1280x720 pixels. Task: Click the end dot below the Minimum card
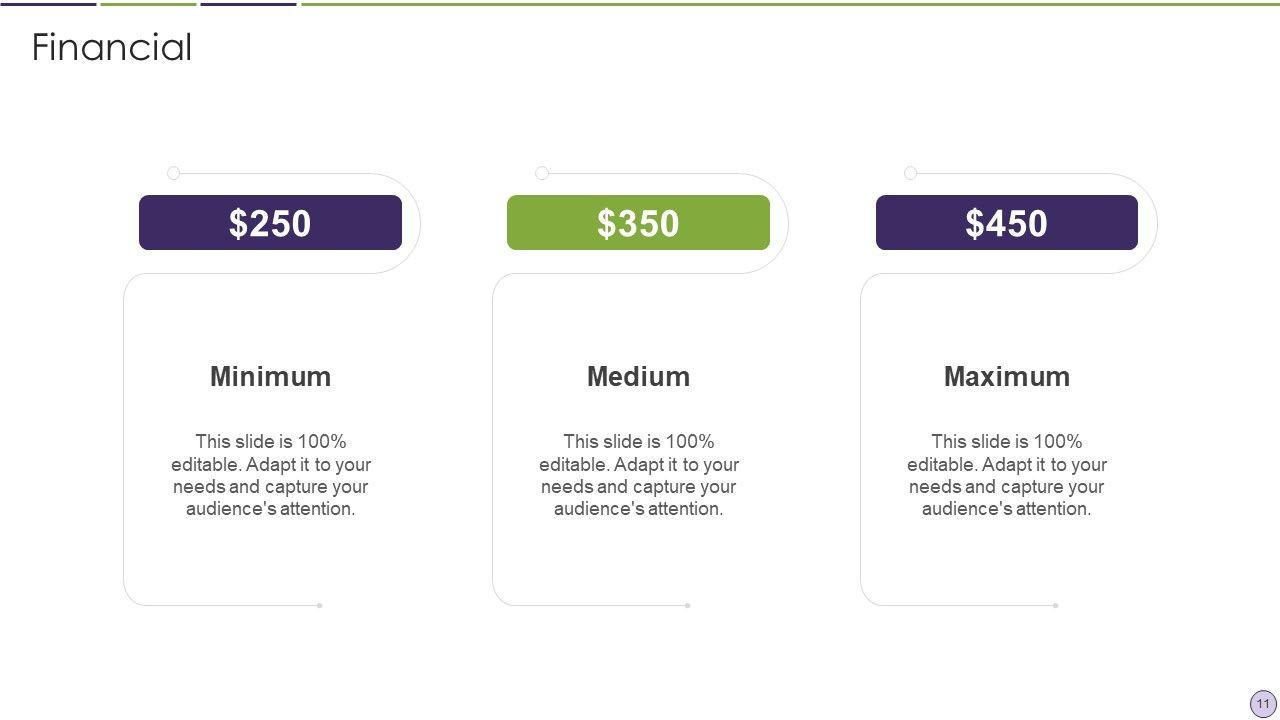point(320,605)
